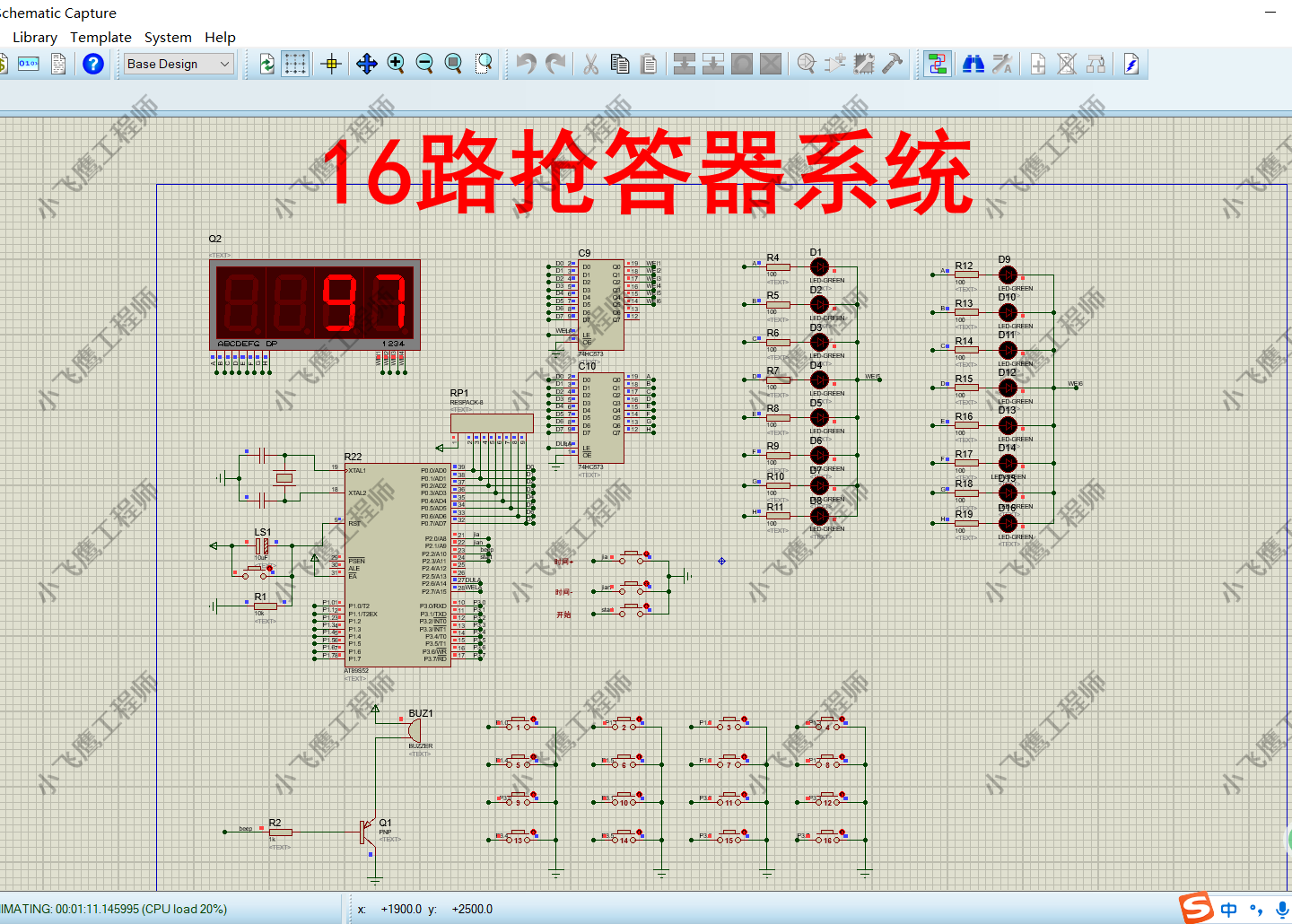Viewport: 1292px width, 924px height.
Task: Select the RP1 resistor pack
Action: [492, 423]
